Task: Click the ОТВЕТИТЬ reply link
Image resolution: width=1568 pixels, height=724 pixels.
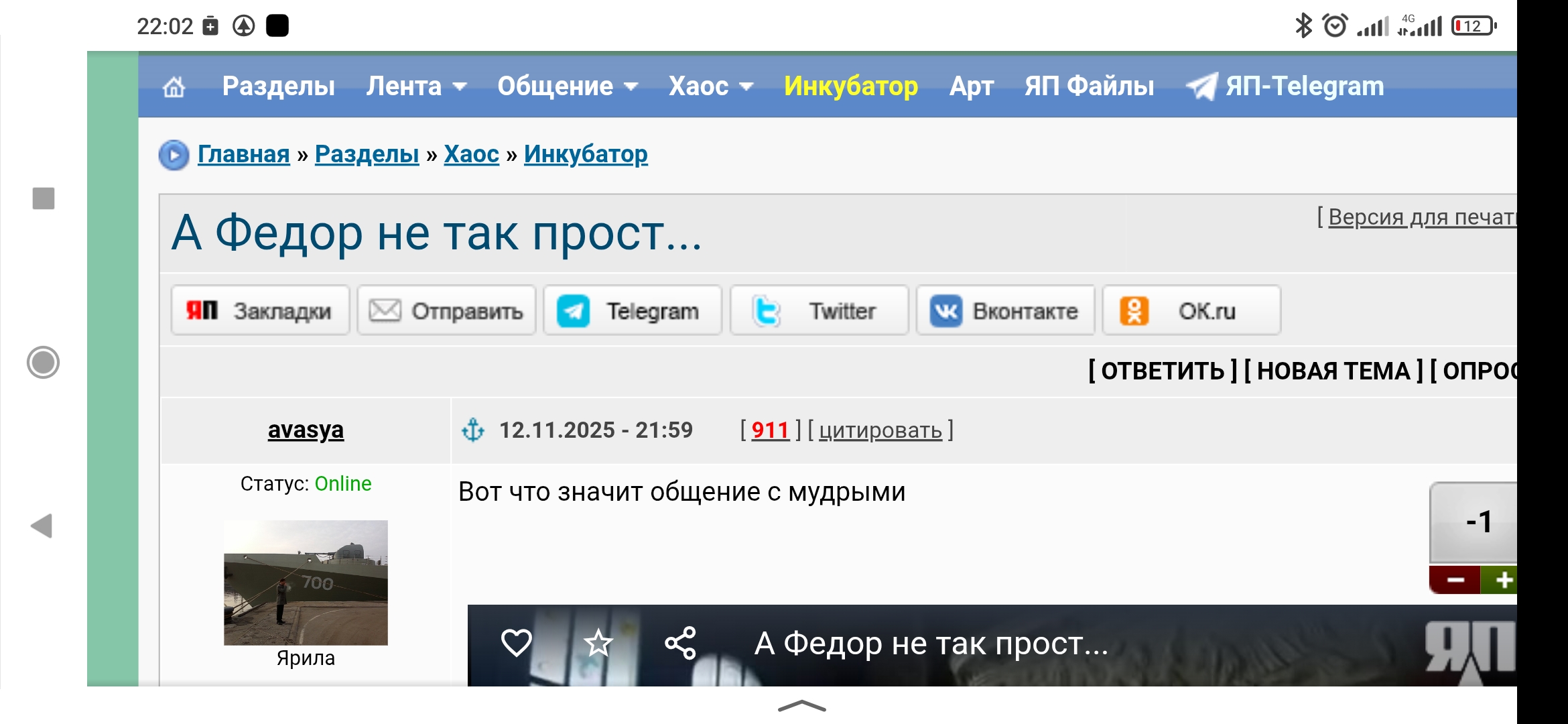Action: coord(1163,371)
